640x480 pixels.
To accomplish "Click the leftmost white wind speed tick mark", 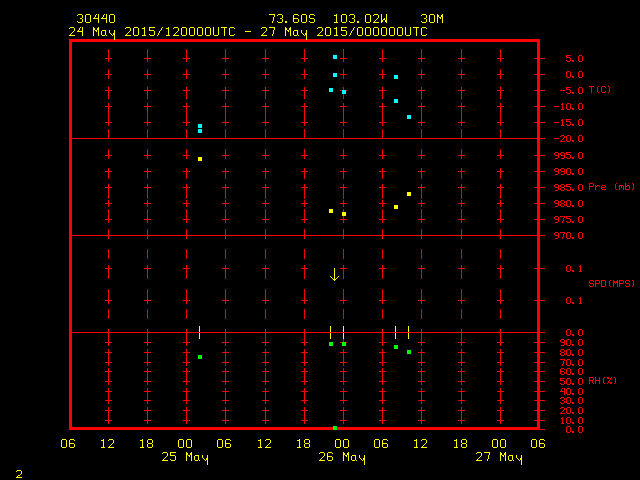I will point(200,332).
